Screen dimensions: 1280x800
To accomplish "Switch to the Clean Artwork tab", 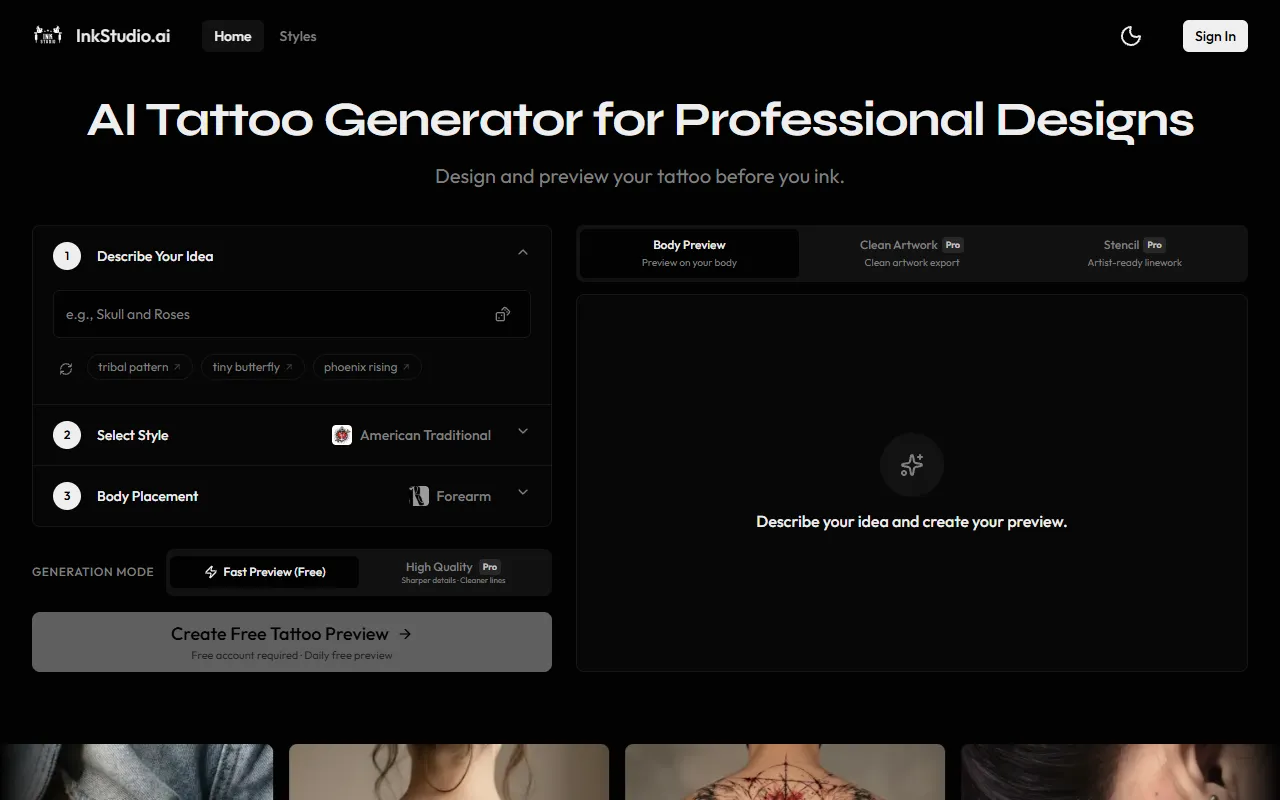I will pos(911,253).
